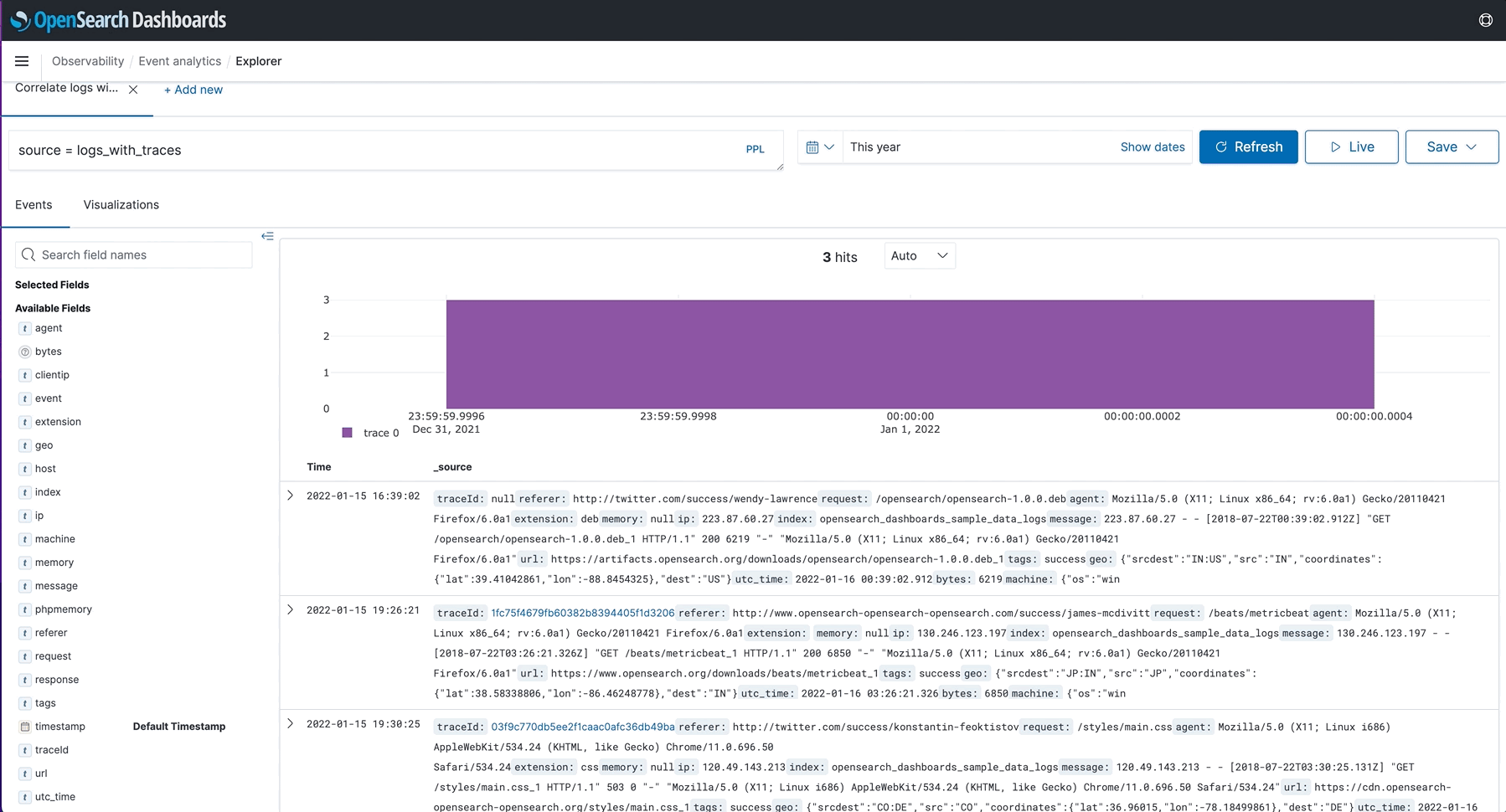Image resolution: width=1506 pixels, height=812 pixels.
Task: Open the Auto interval dropdown
Action: click(919, 256)
